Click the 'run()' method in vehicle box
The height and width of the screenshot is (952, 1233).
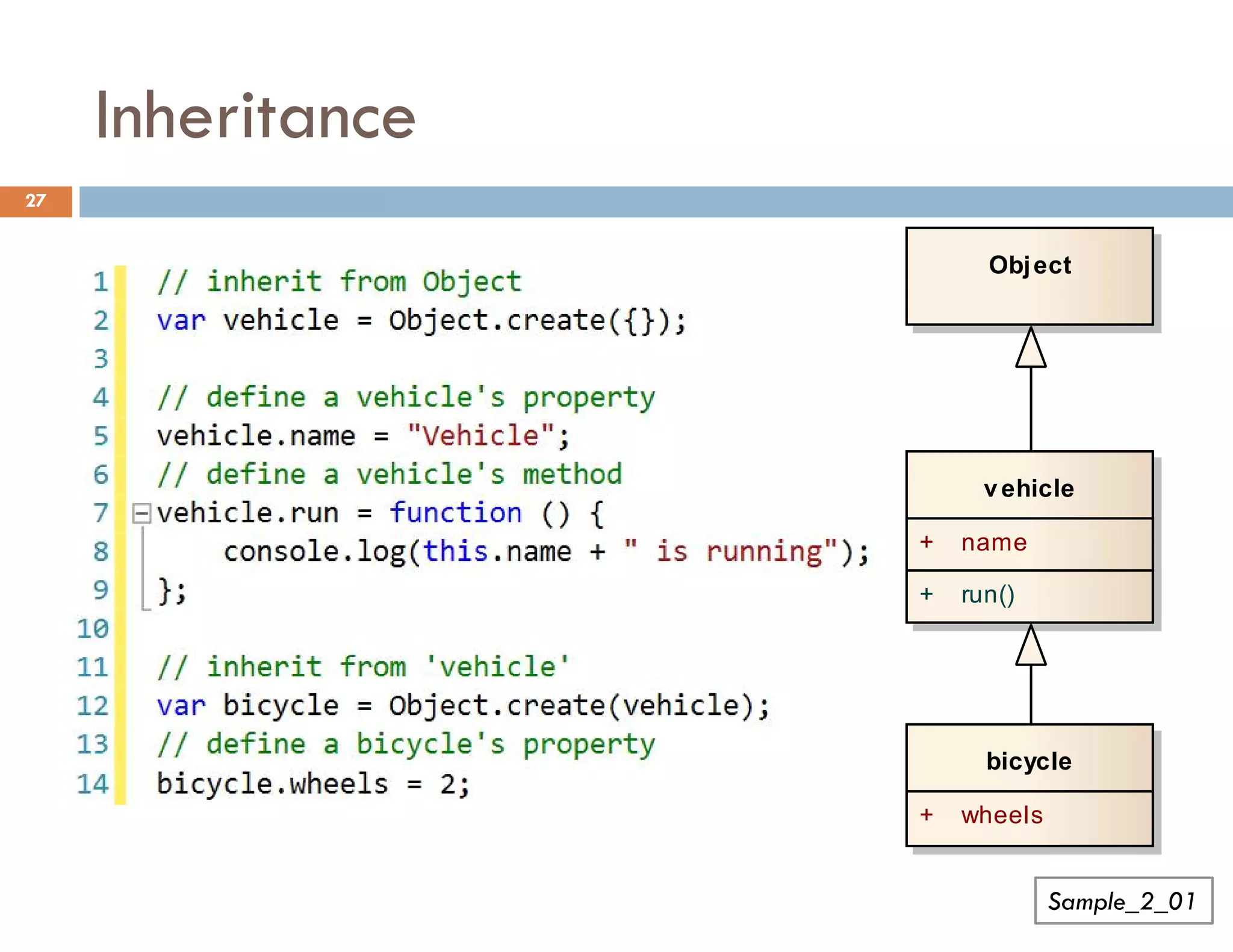pyautogui.click(x=988, y=595)
